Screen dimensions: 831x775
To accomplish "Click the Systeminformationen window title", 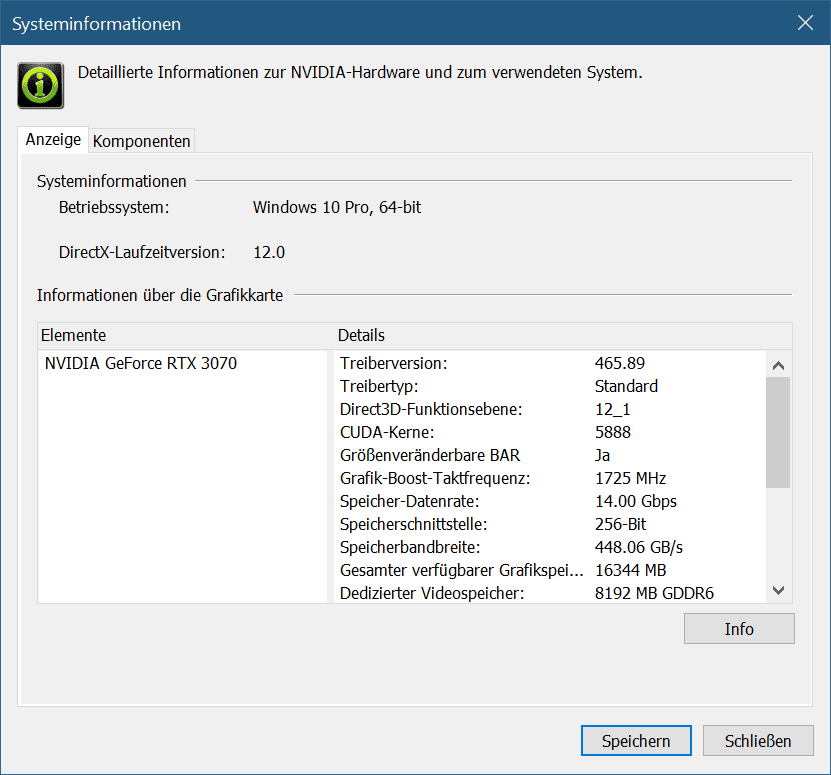I will 96,24.
